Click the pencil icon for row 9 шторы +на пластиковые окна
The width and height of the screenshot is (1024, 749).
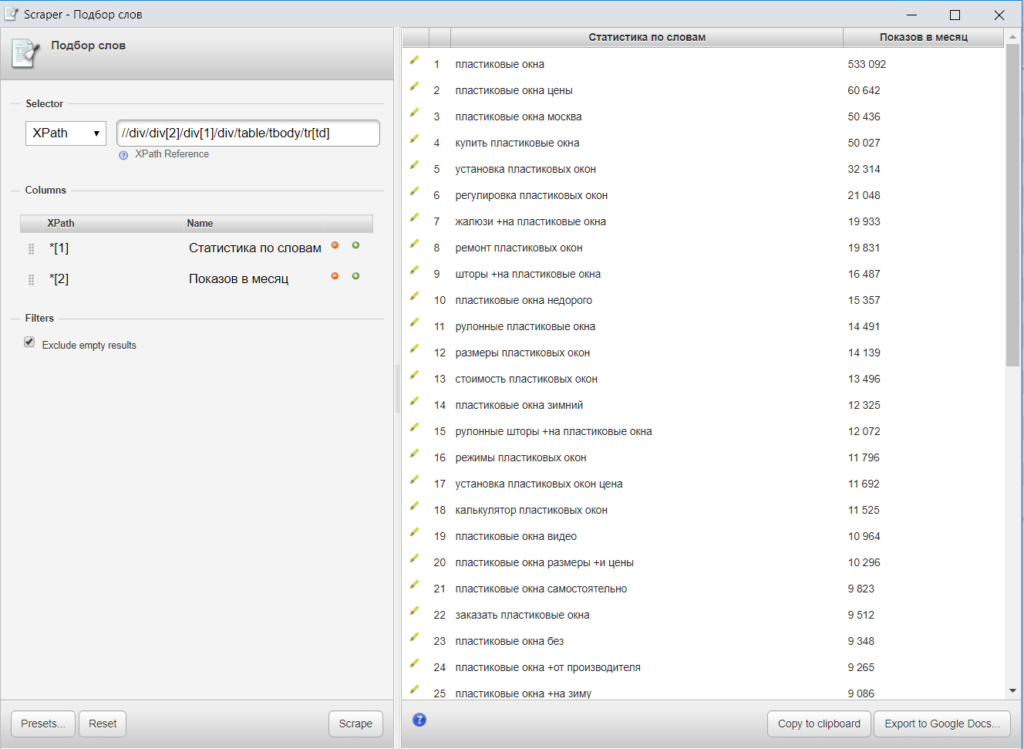(414, 270)
